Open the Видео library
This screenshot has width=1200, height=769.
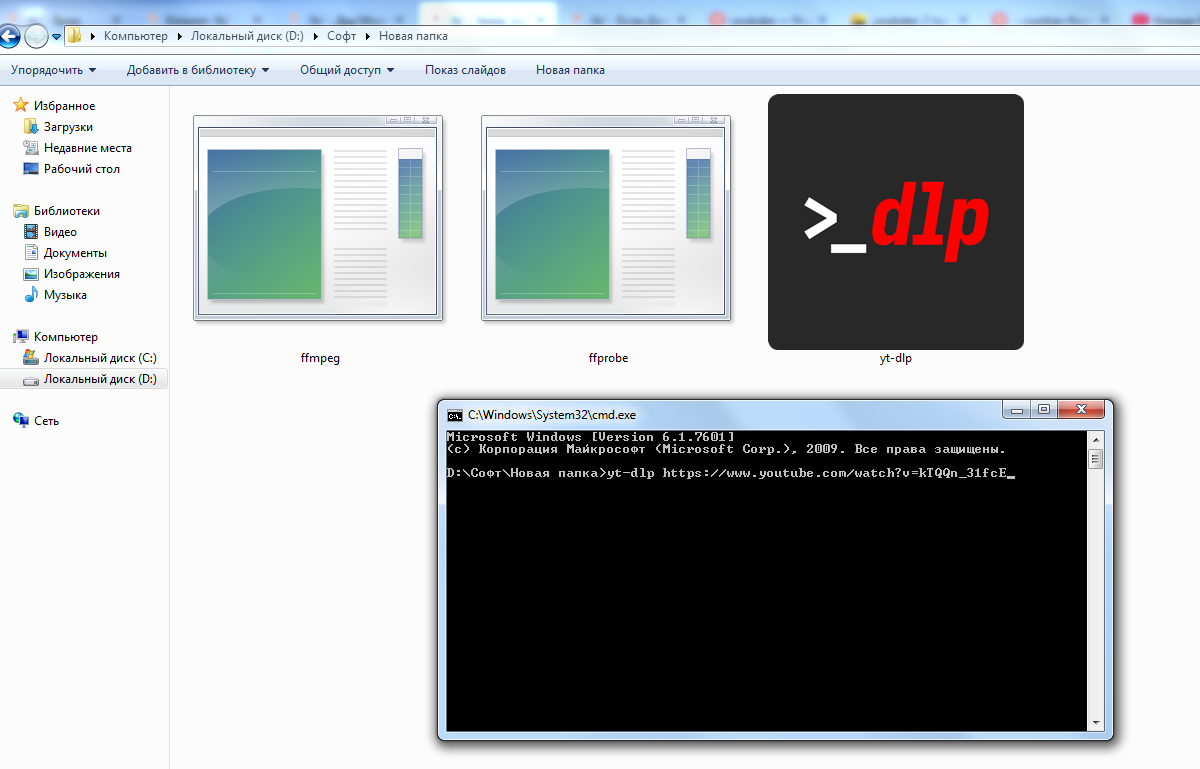60,232
